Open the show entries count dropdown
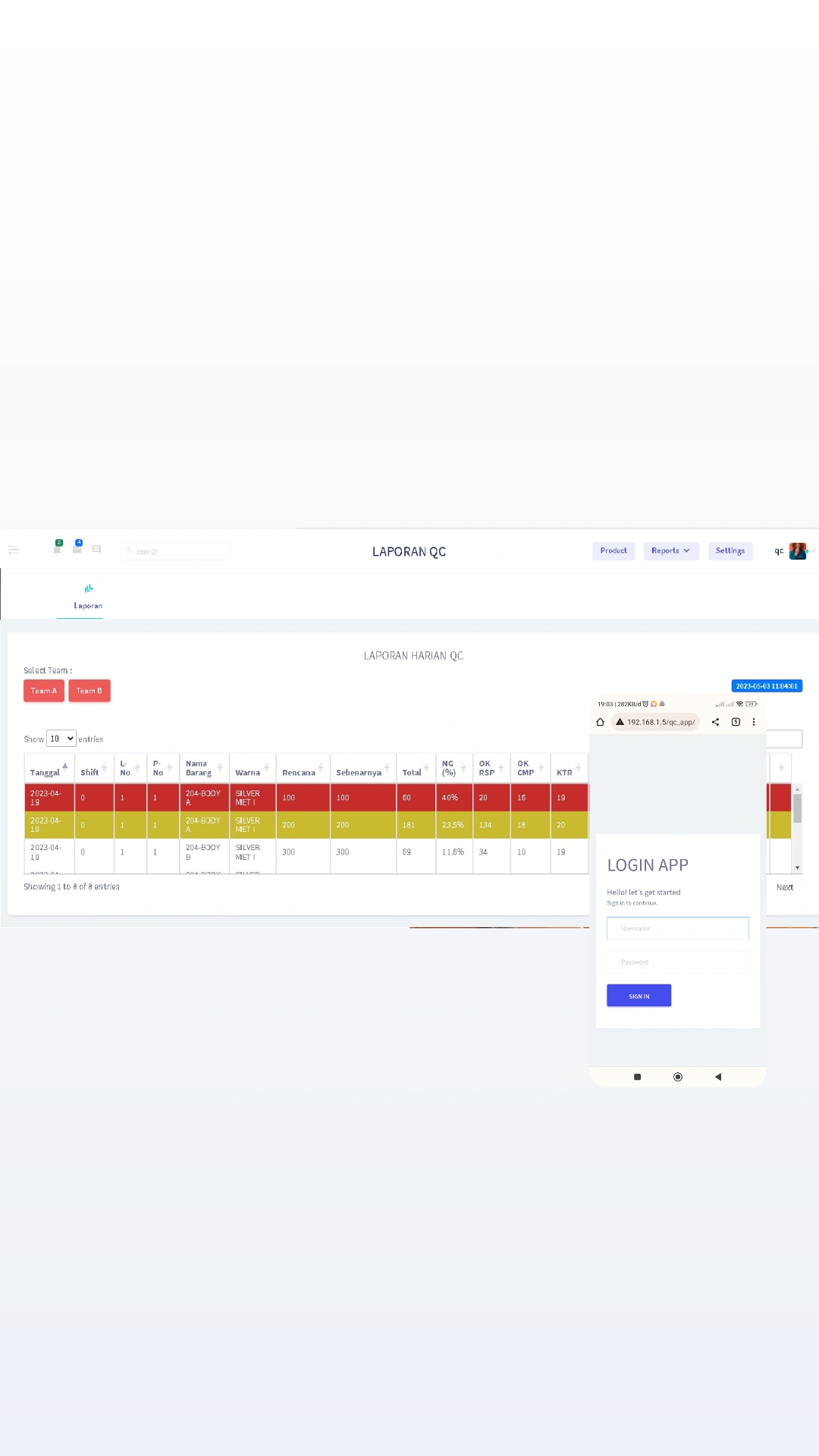The width and height of the screenshot is (819, 1456). pyautogui.click(x=61, y=739)
